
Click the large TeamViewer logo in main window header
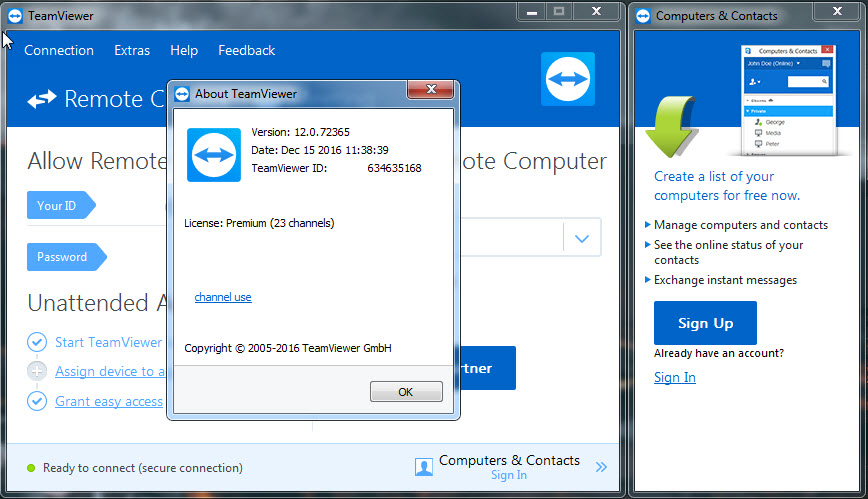[567, 79]
